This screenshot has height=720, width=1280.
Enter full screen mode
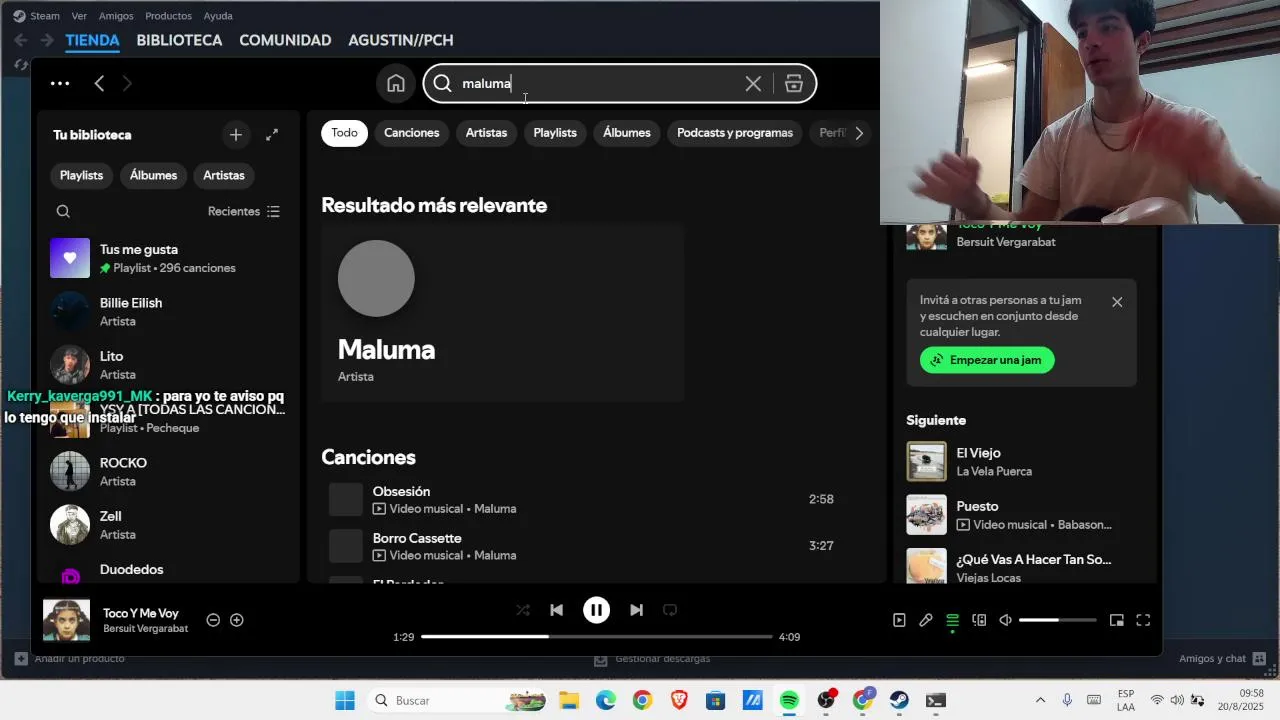click(1143, 620)
